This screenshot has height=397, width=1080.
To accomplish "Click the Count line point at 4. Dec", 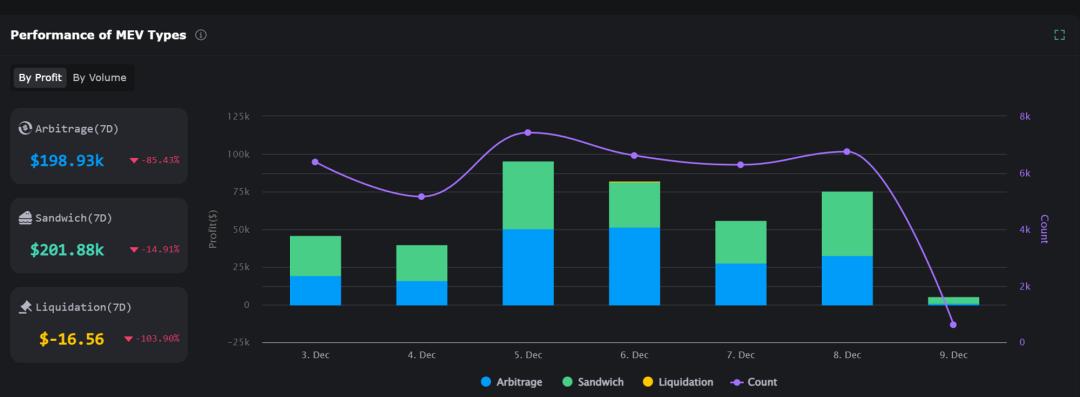I will (422, 196).
